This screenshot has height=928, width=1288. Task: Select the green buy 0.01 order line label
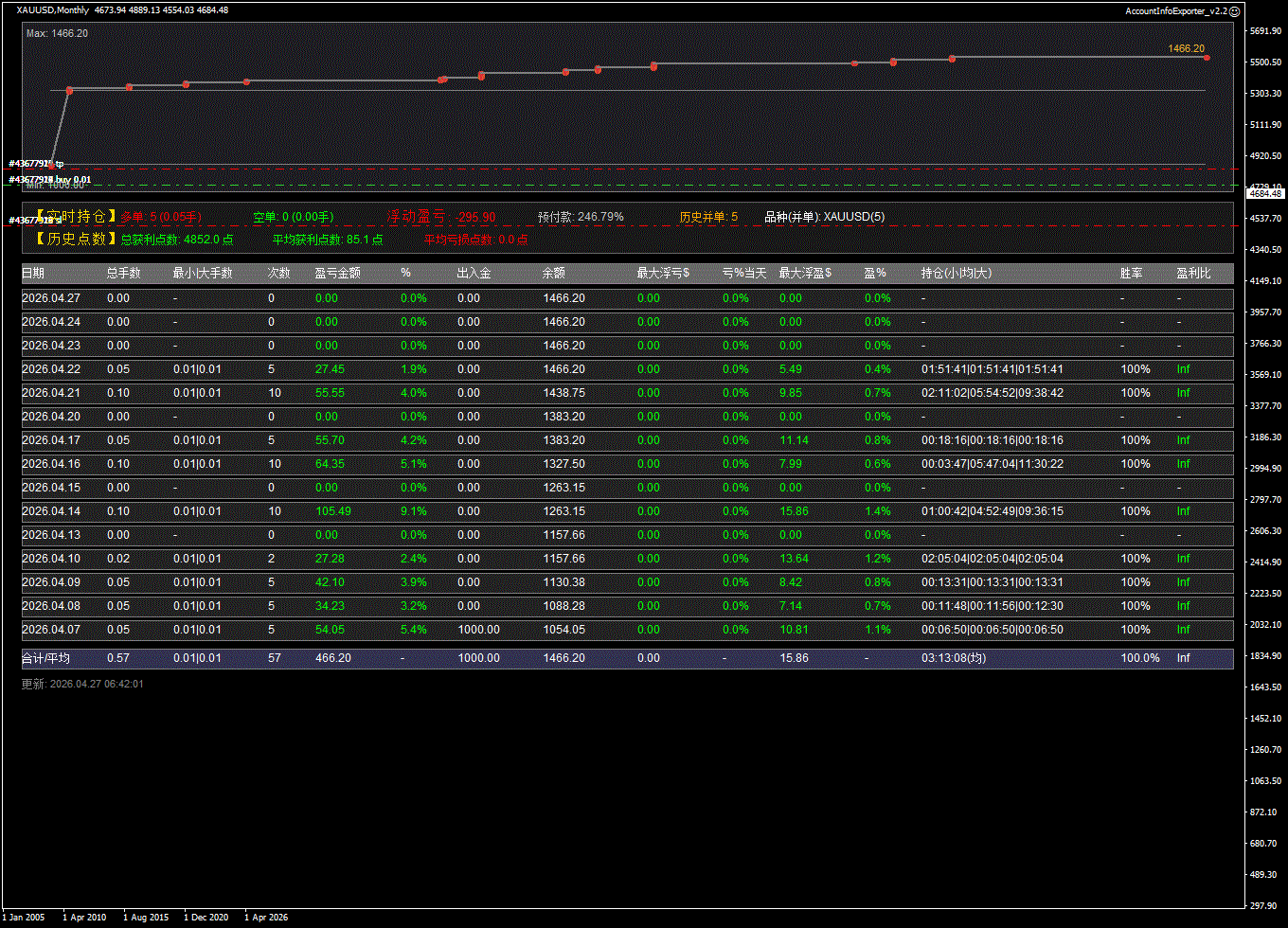(x=52, y=179)
